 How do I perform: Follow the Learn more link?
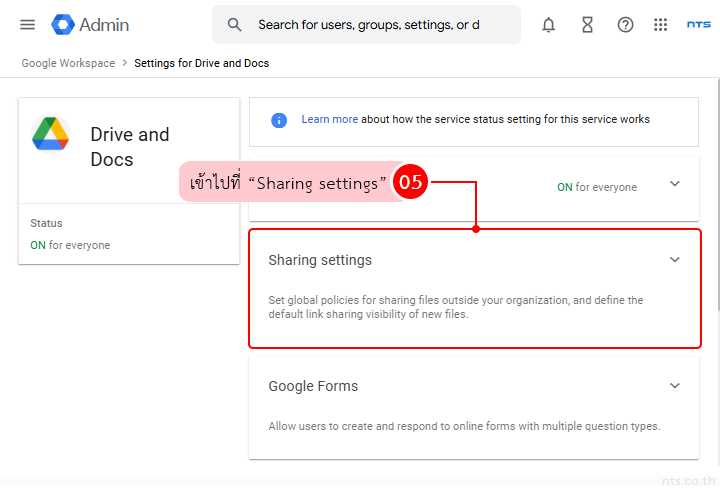pyautogui.click(x=329, y=119)
